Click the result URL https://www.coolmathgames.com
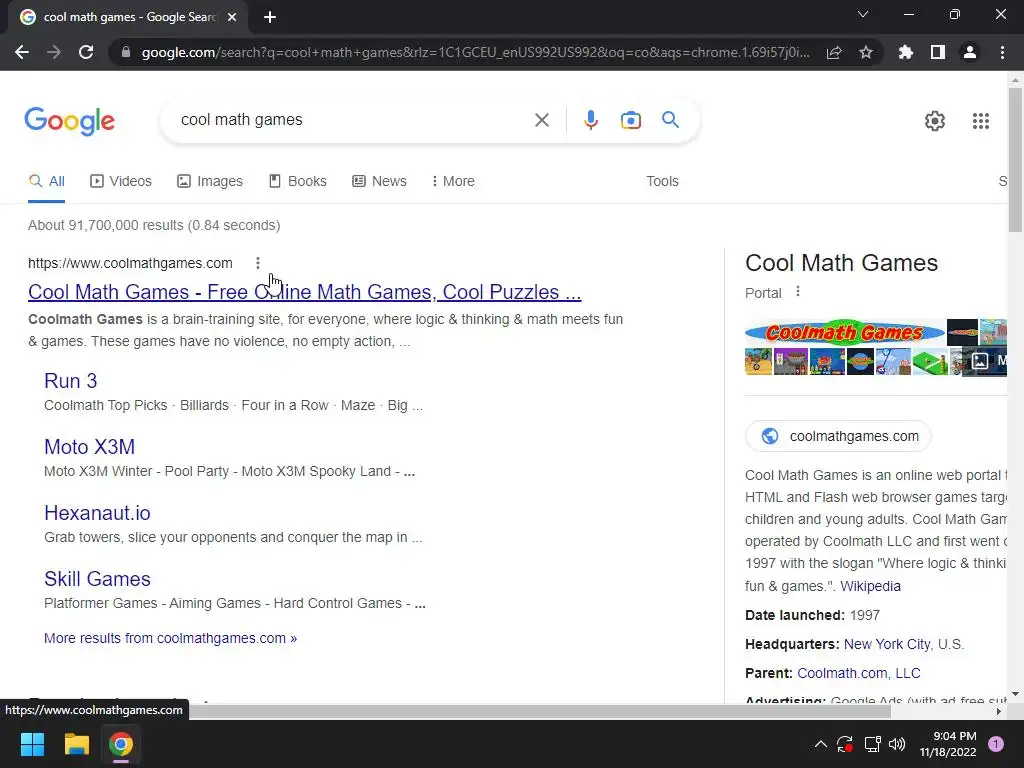Screen dimensions: 1024x768 pyautogui.click(x=130, y=263)
